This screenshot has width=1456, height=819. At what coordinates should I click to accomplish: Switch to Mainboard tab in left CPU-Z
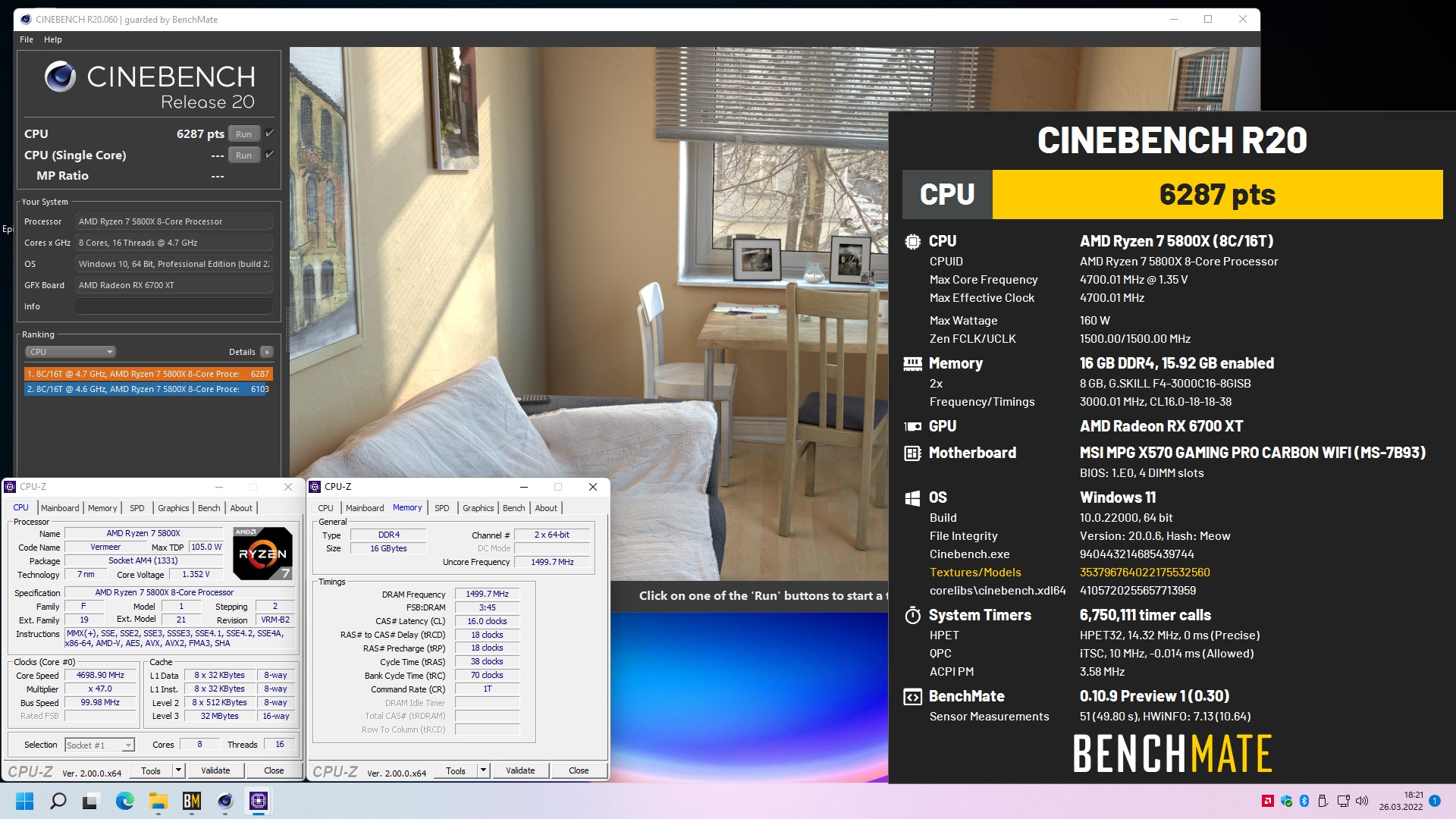[60, 508]
